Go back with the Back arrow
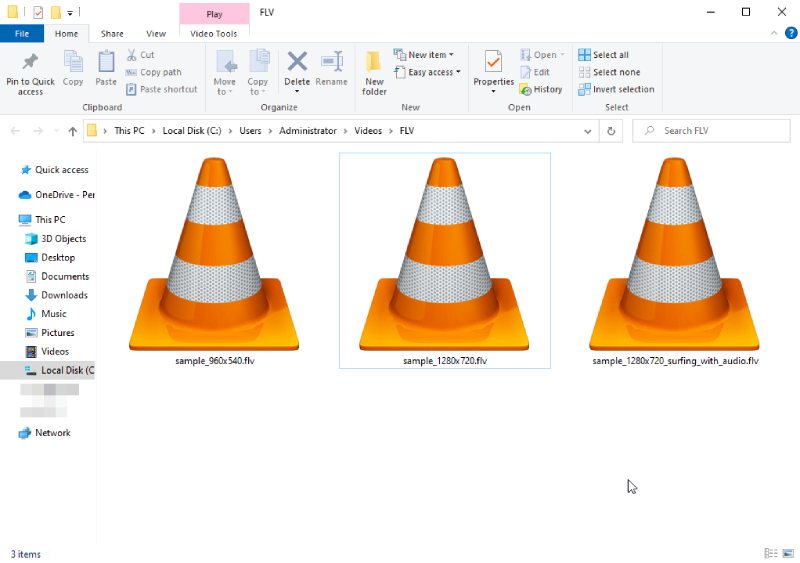 click(x=15, y=131)
